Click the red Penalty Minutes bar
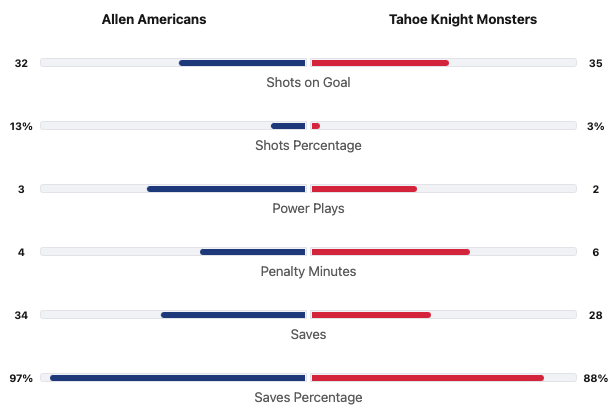The image size is (616, 414). [390, 252]
